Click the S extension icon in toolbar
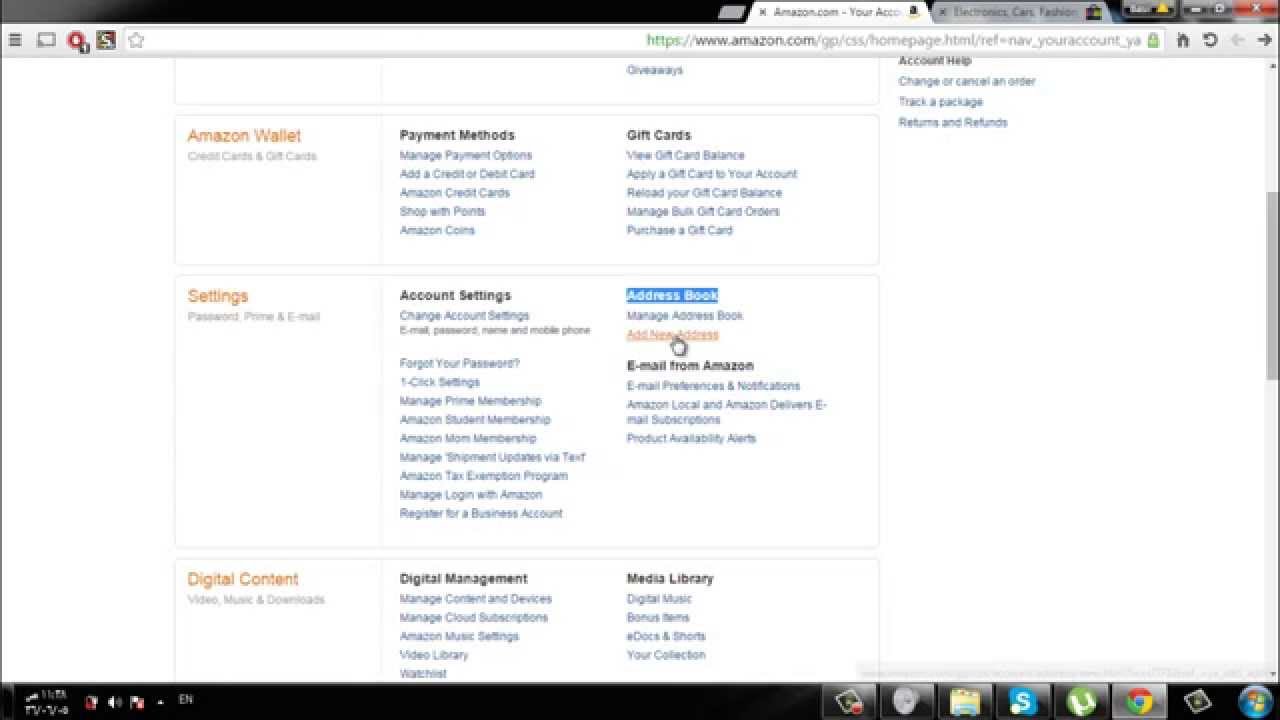This screenshot has width=1280, height=720. (106, 40)
